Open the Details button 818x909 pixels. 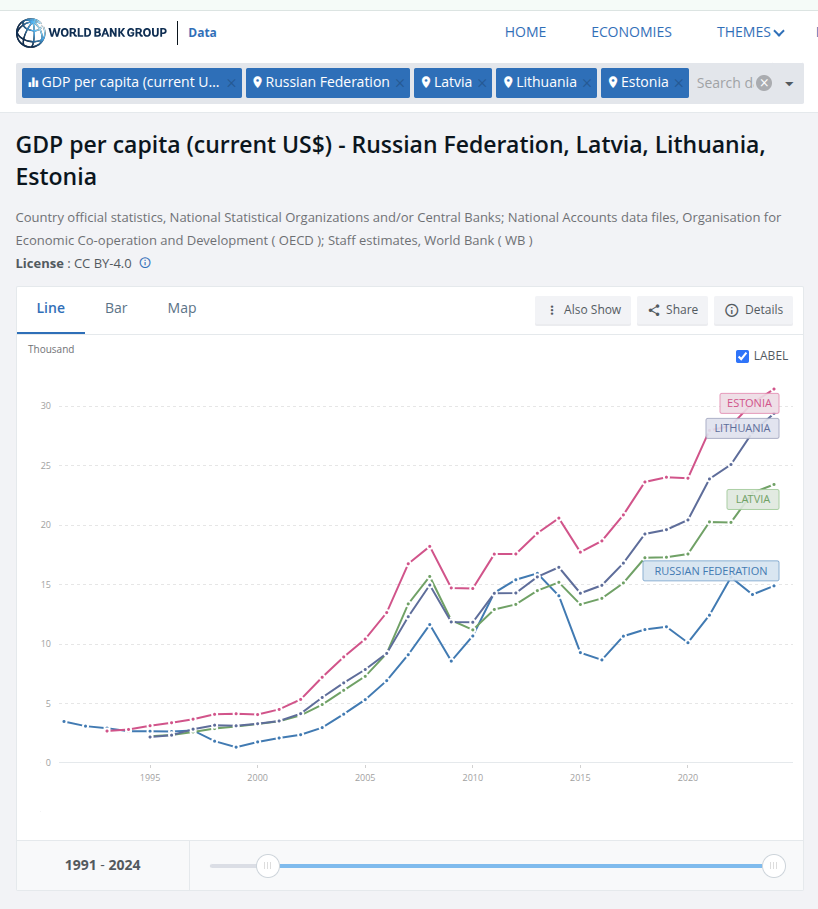click(x=754, y=310)
